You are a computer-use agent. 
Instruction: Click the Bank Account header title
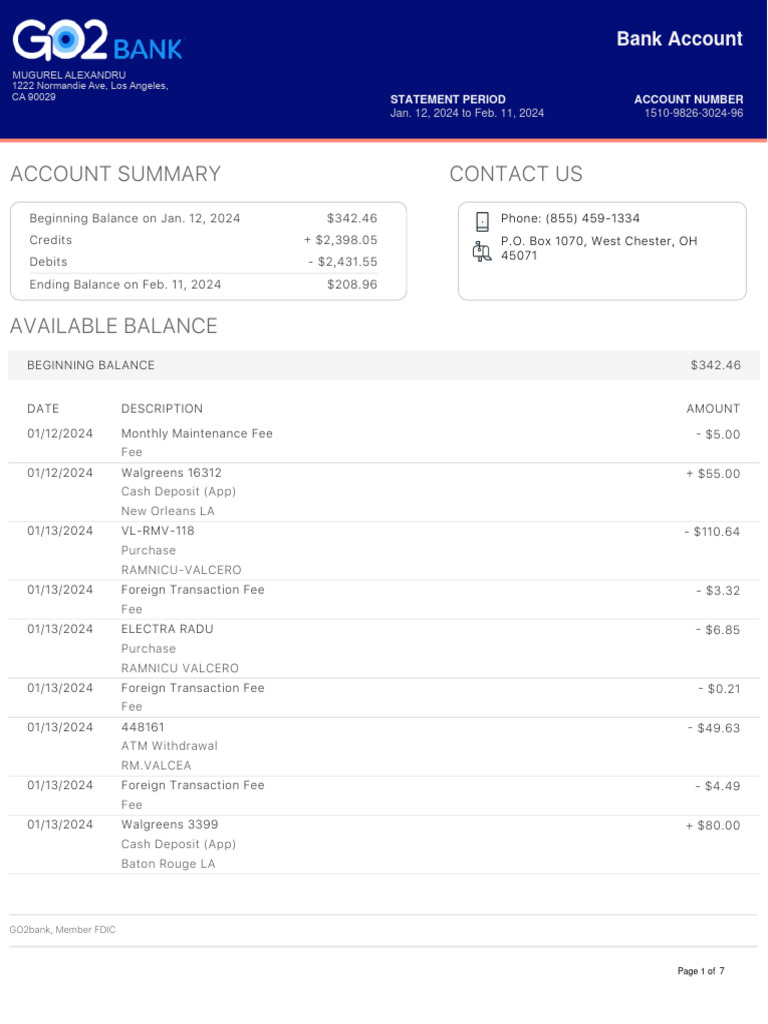pyautogui.click(x=679, y=39)
